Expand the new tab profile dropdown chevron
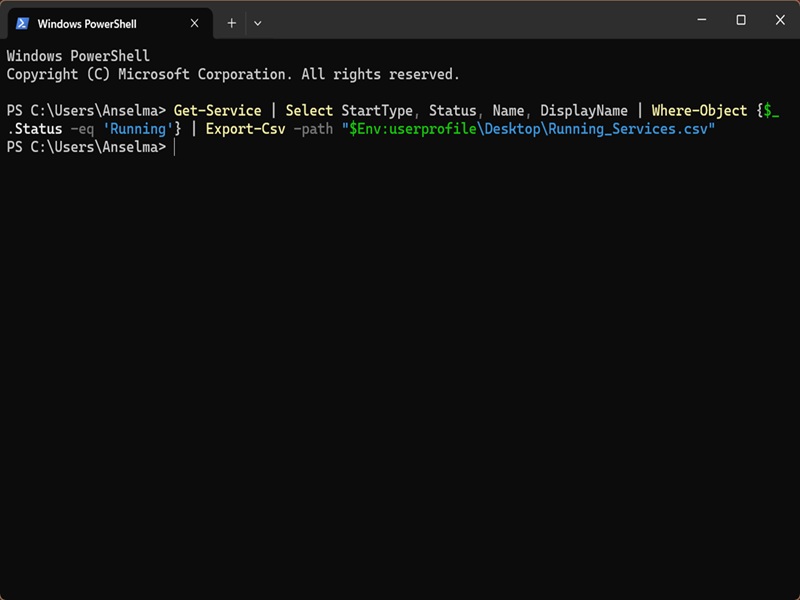This screenshot has width=800, height=600. 258,23
